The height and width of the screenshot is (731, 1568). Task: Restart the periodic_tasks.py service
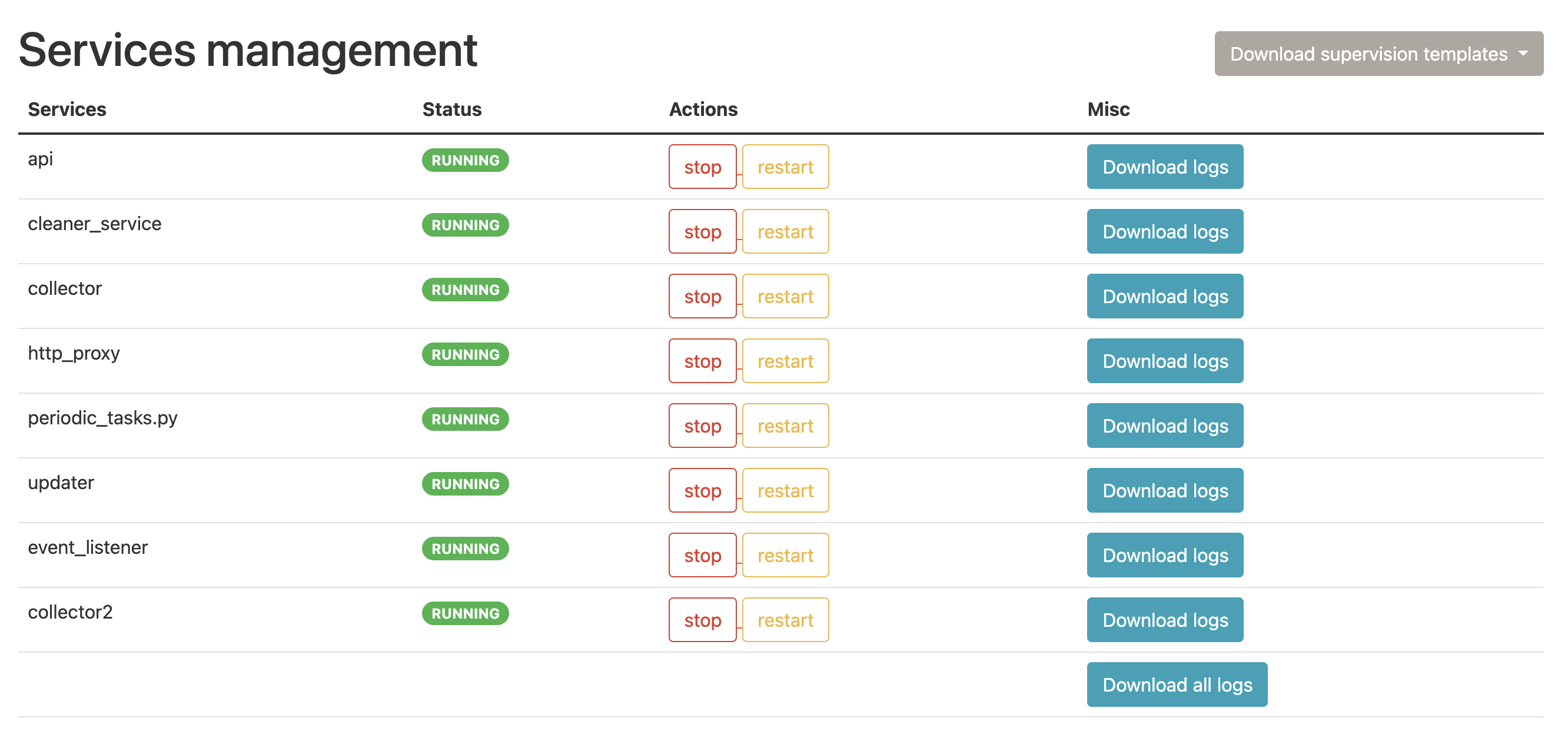(785, 426)
